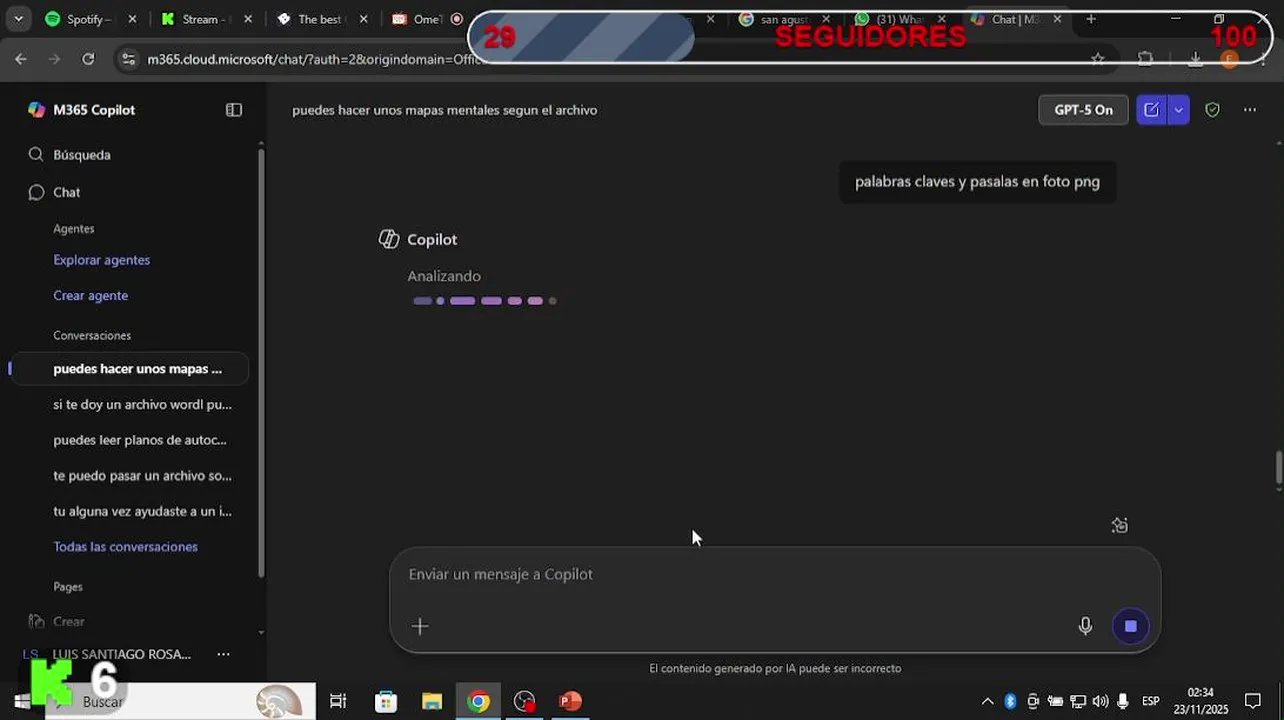
Task: Open conversation 'puedes leer planos de autoc...'
Action: [x=139, y=440]
